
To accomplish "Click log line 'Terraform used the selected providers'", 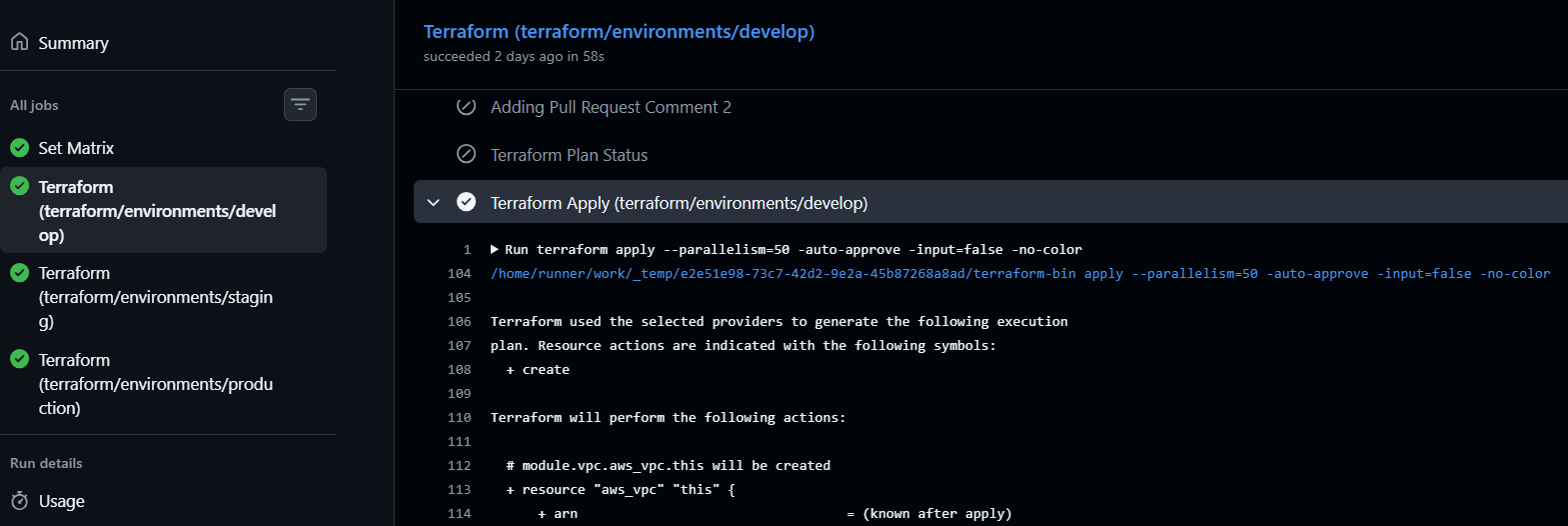I will [779, 322].
